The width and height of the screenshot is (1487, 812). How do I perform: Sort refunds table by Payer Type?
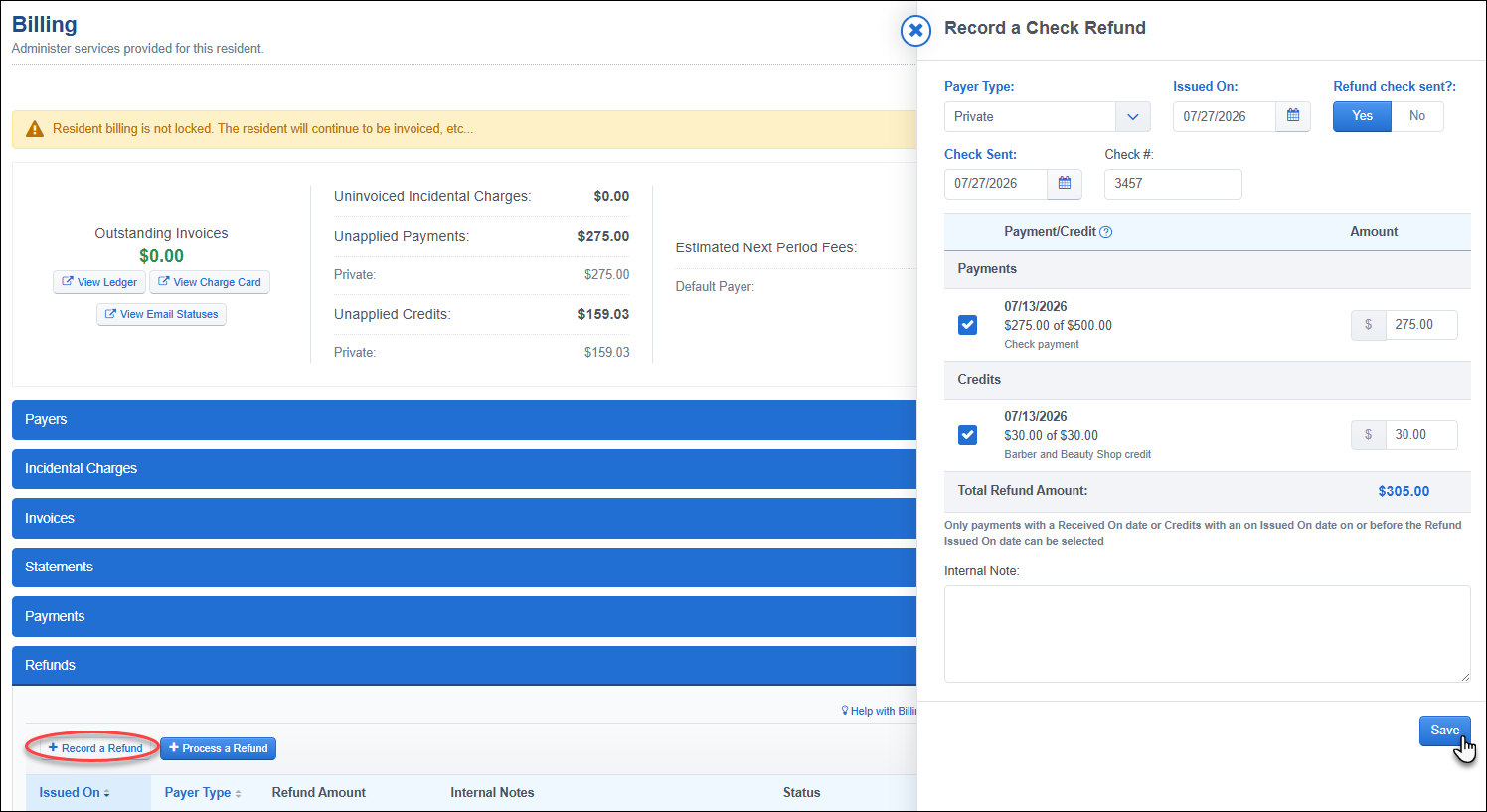(x=203, y=792)
